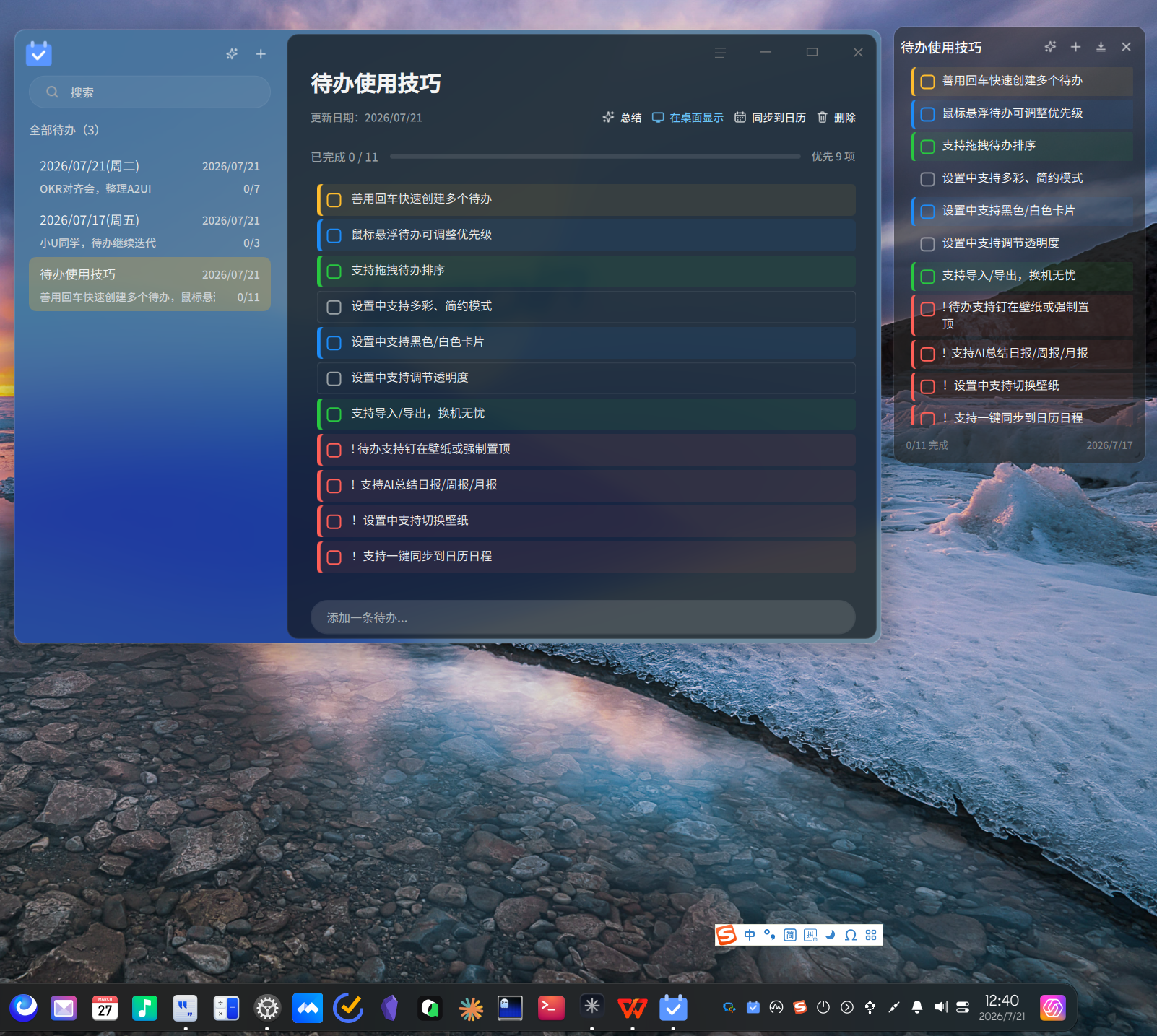Check 设置中支持切换壁纸 in main window
The height and width of the screenshot is (1036, 1157).
334,521
